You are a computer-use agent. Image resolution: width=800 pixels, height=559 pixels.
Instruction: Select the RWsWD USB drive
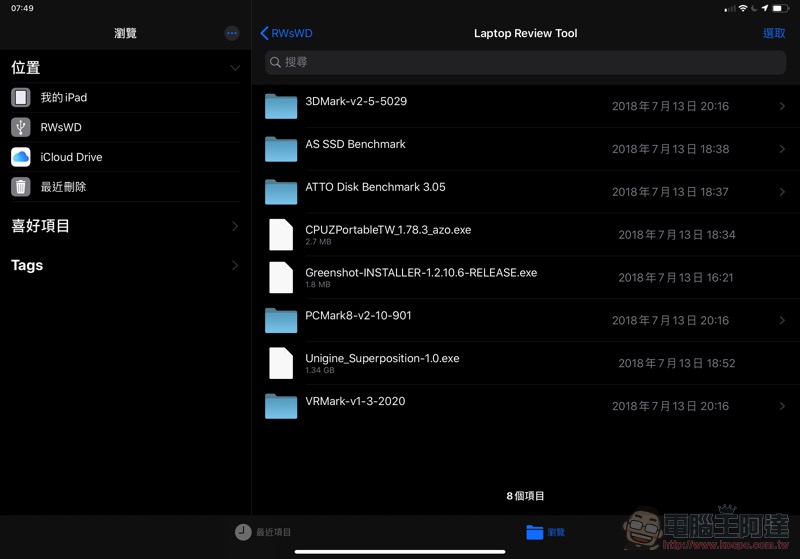tap(125, 127)
